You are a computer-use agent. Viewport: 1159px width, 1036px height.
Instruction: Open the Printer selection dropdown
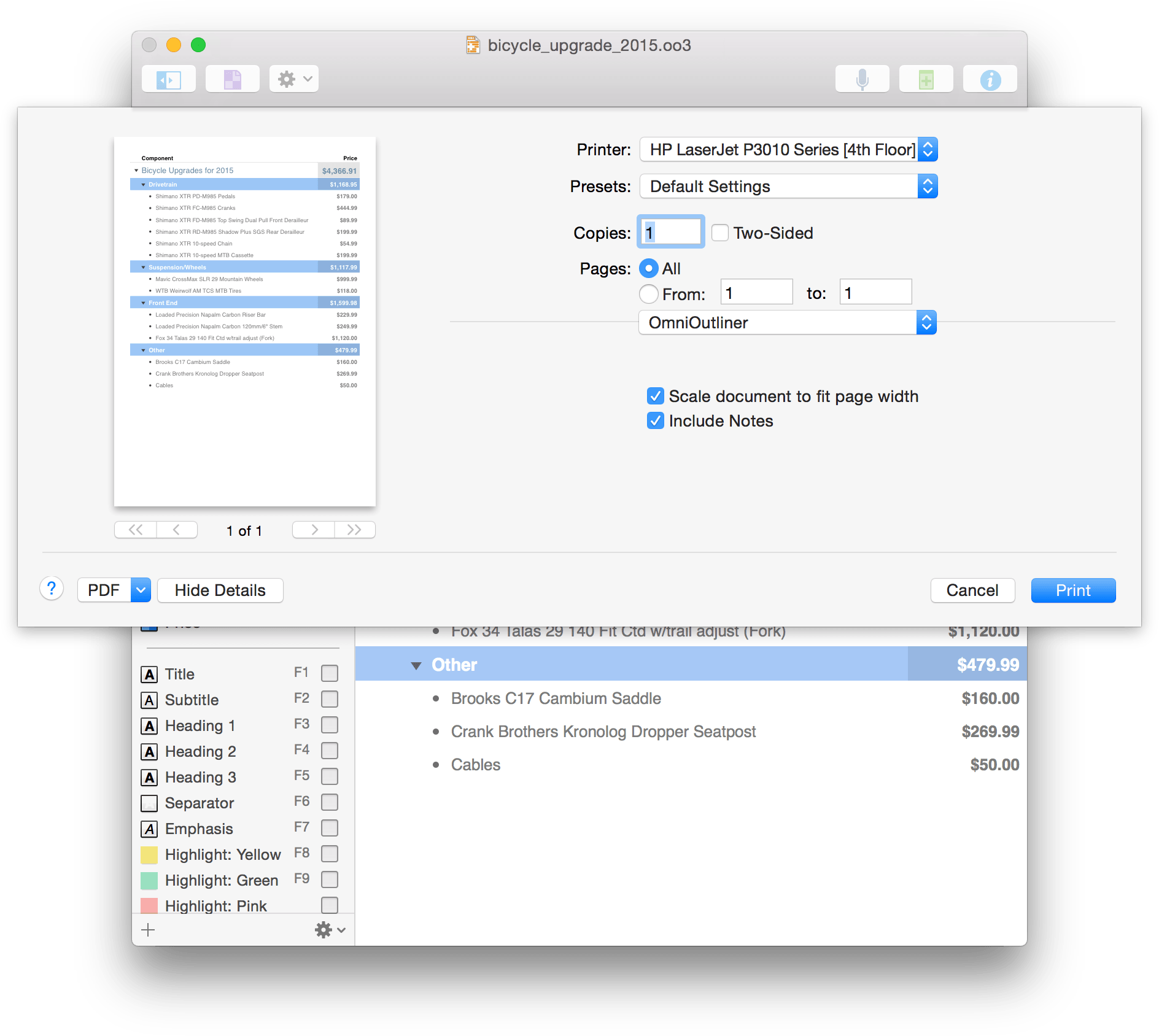788,150
